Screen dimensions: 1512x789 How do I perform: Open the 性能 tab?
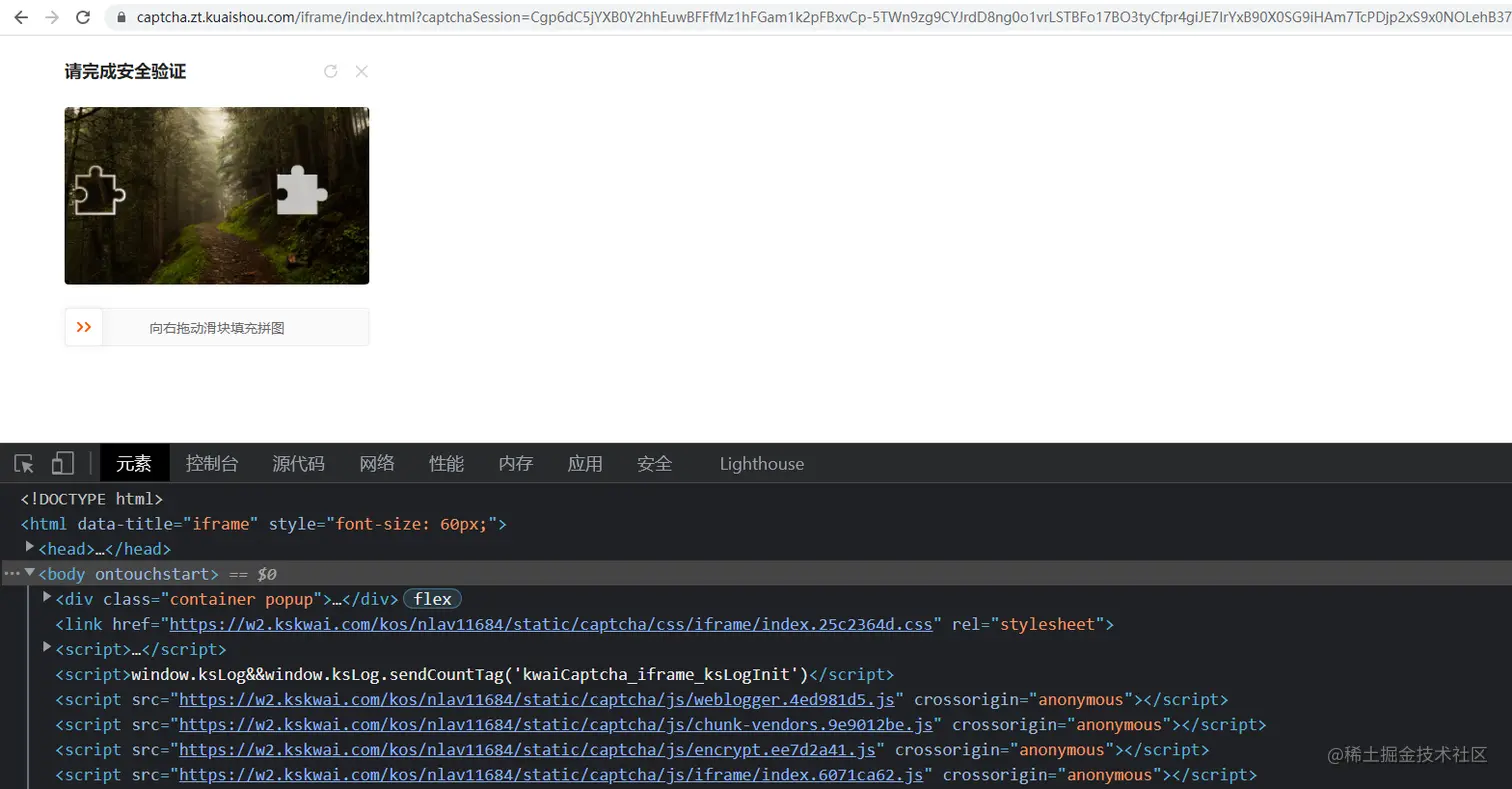click(446, 463)
